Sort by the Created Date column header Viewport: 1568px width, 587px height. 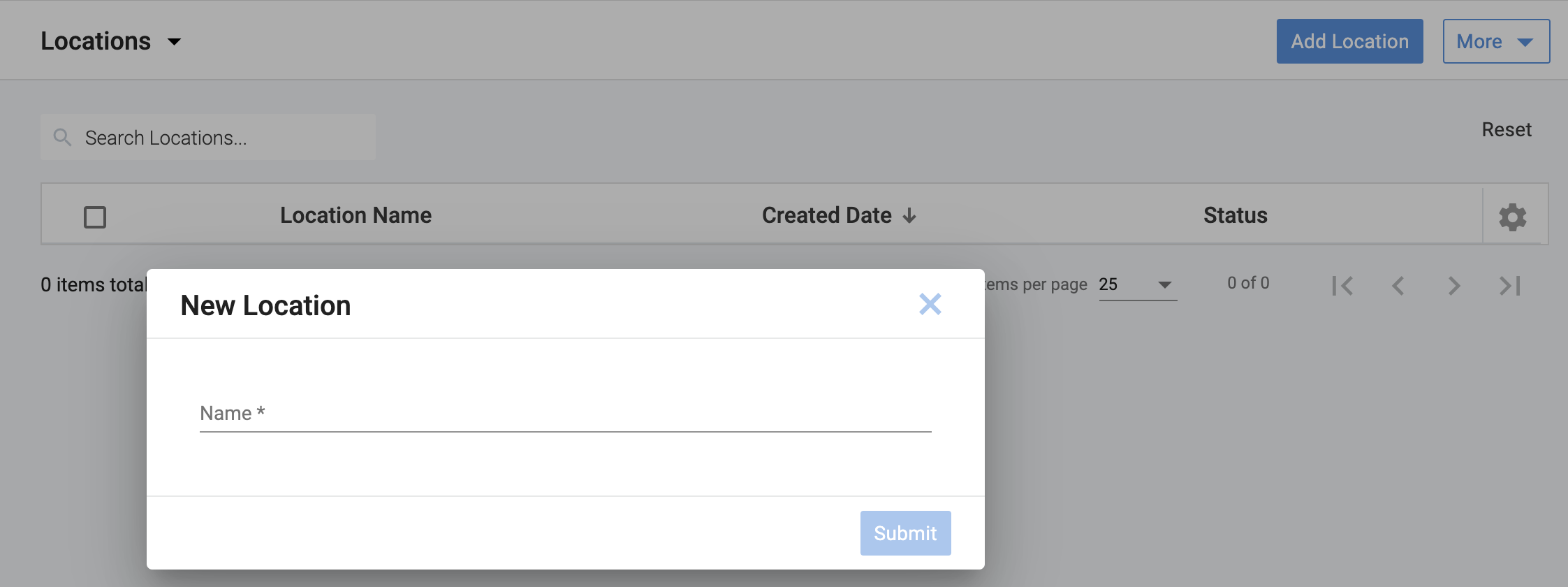click(826, 215)
